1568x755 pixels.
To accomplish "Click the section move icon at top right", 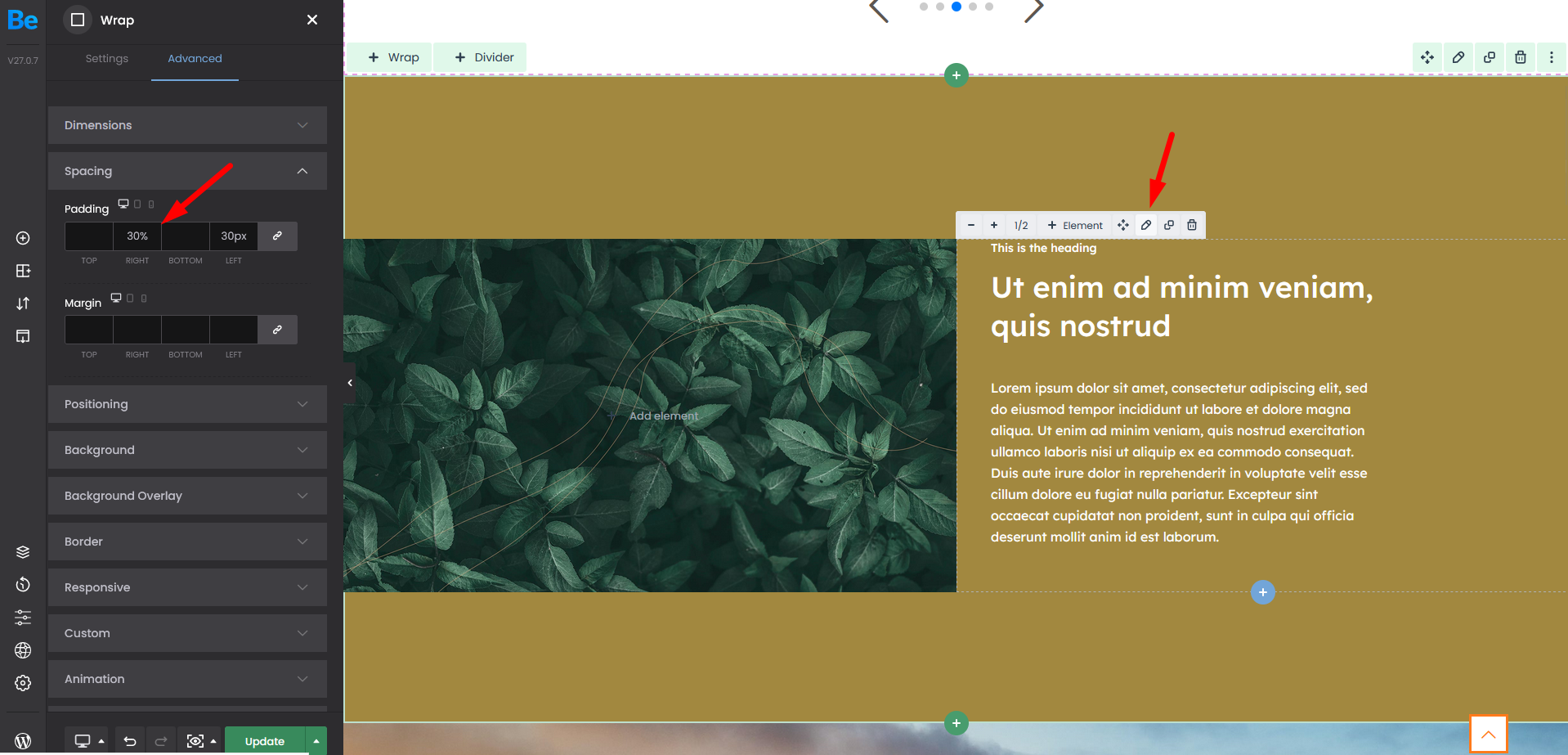I will tap(1427, 57).
